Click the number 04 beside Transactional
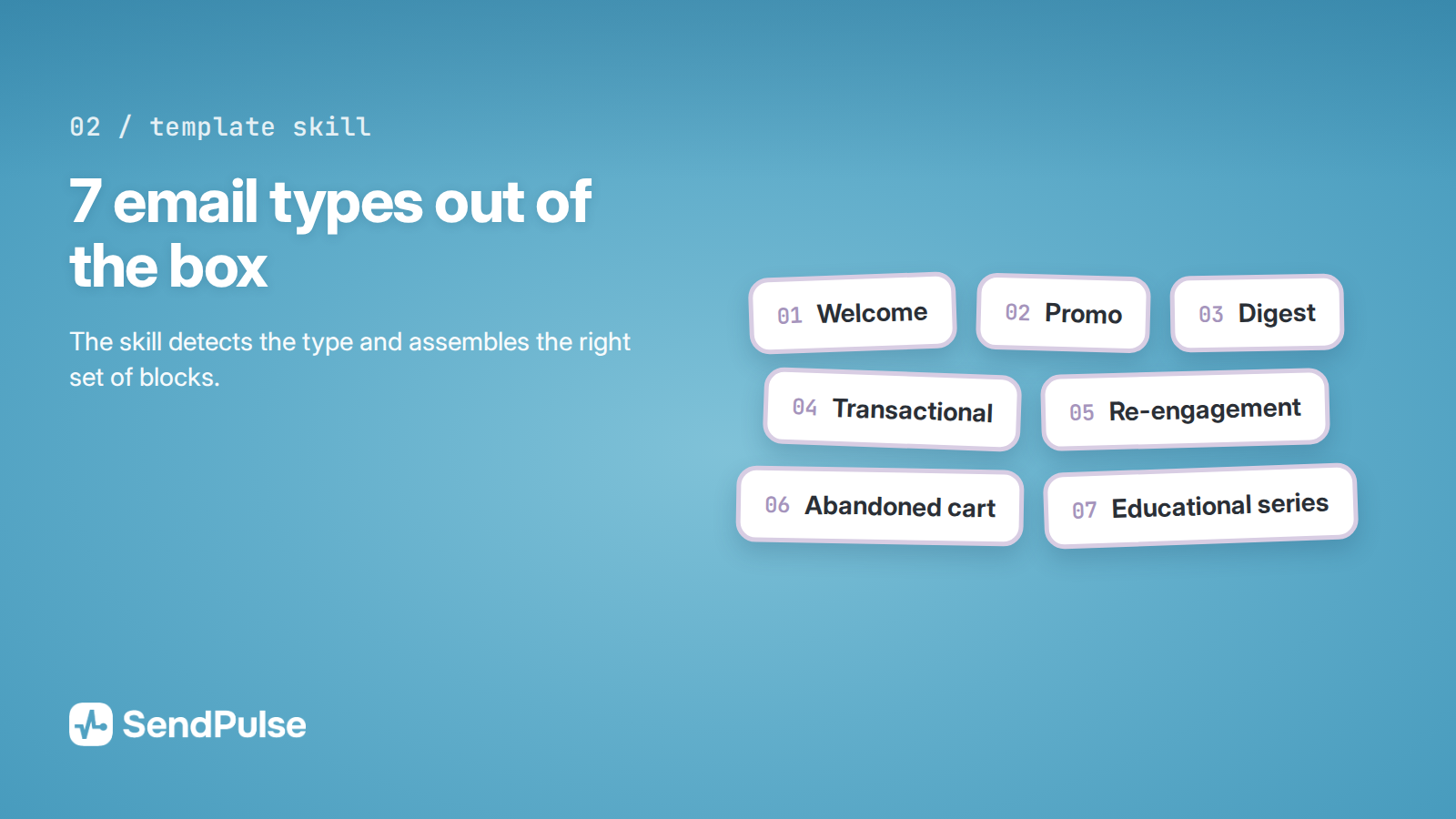Viewport: 1456px width, 819px height. point(804,407)
